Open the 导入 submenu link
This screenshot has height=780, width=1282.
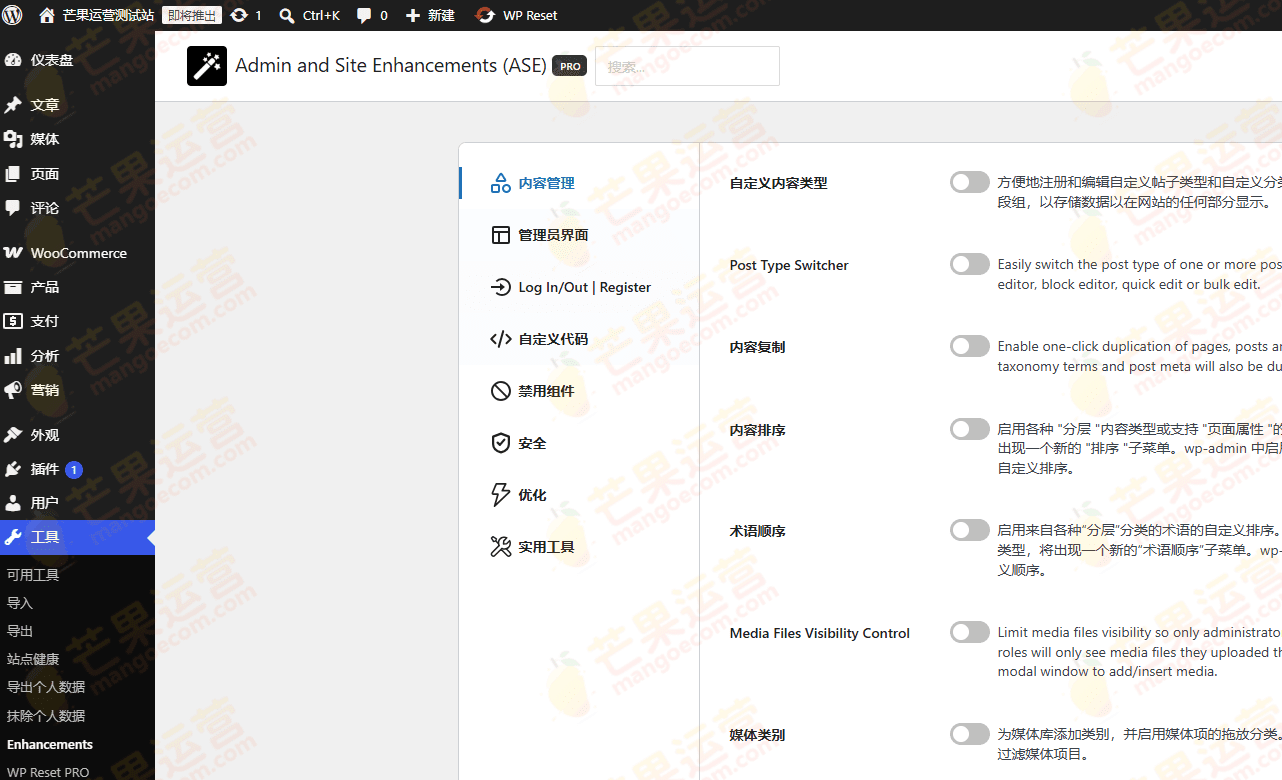[x=20, y=603]
